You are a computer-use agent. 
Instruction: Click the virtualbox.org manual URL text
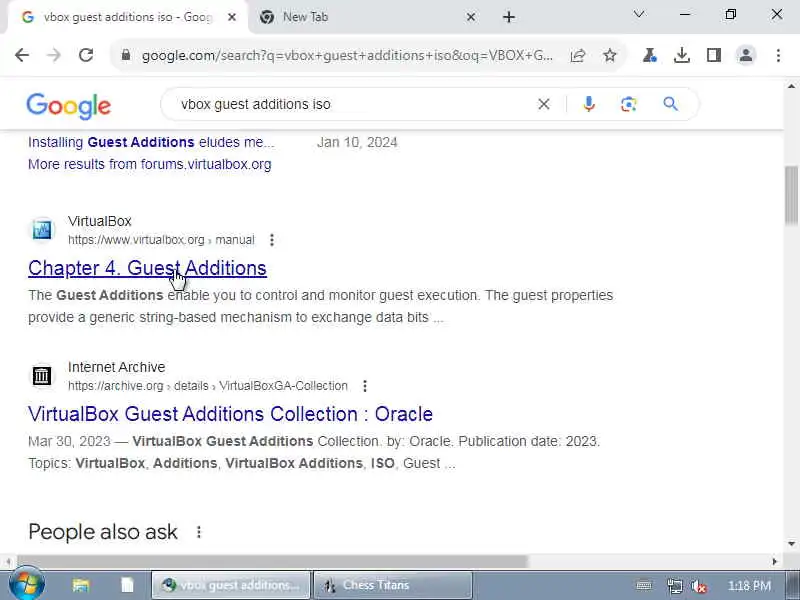[161, 240]
